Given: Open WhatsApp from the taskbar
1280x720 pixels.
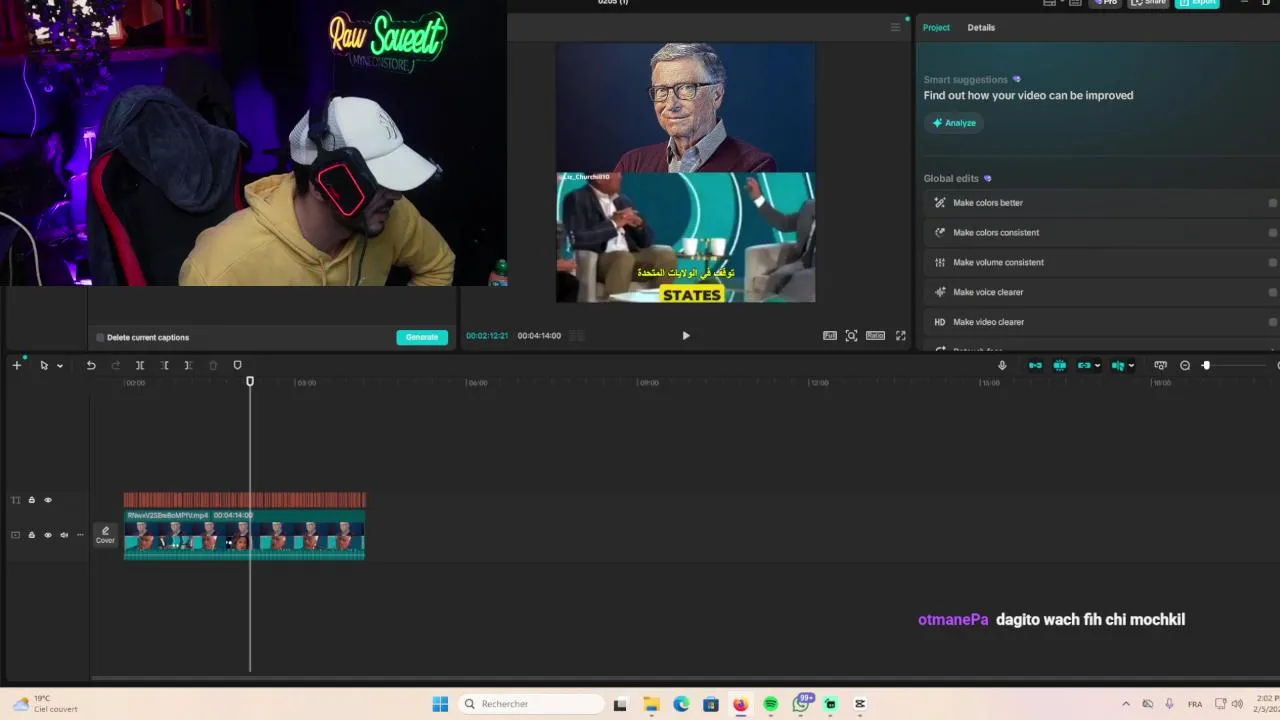Looking at the screenshot, I should (801, 704).
